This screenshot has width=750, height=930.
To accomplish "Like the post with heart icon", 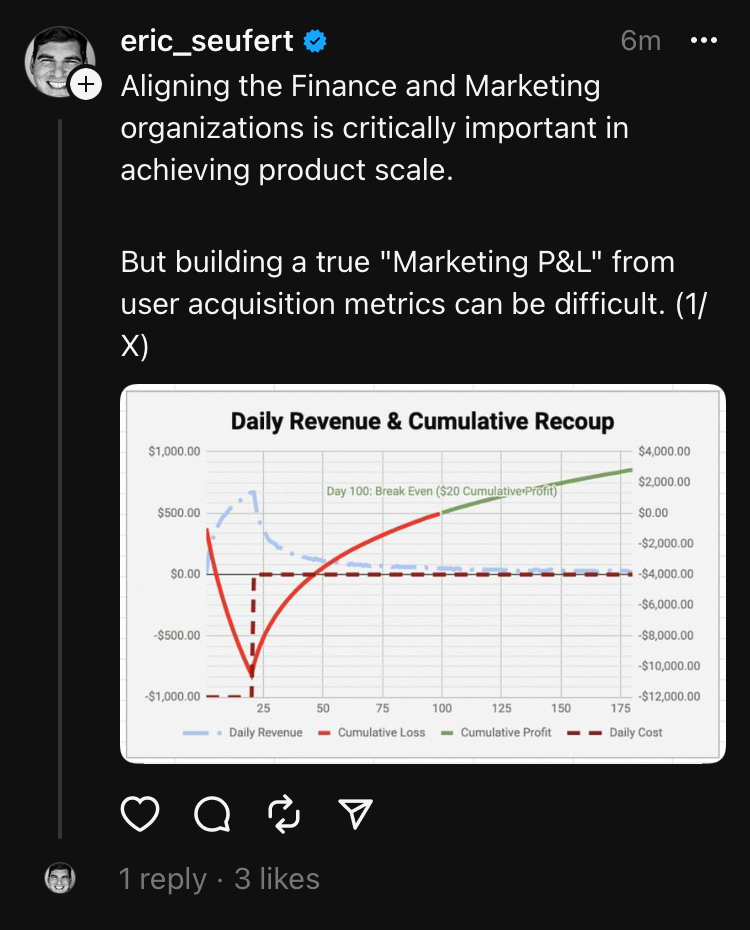I will 140,813.
